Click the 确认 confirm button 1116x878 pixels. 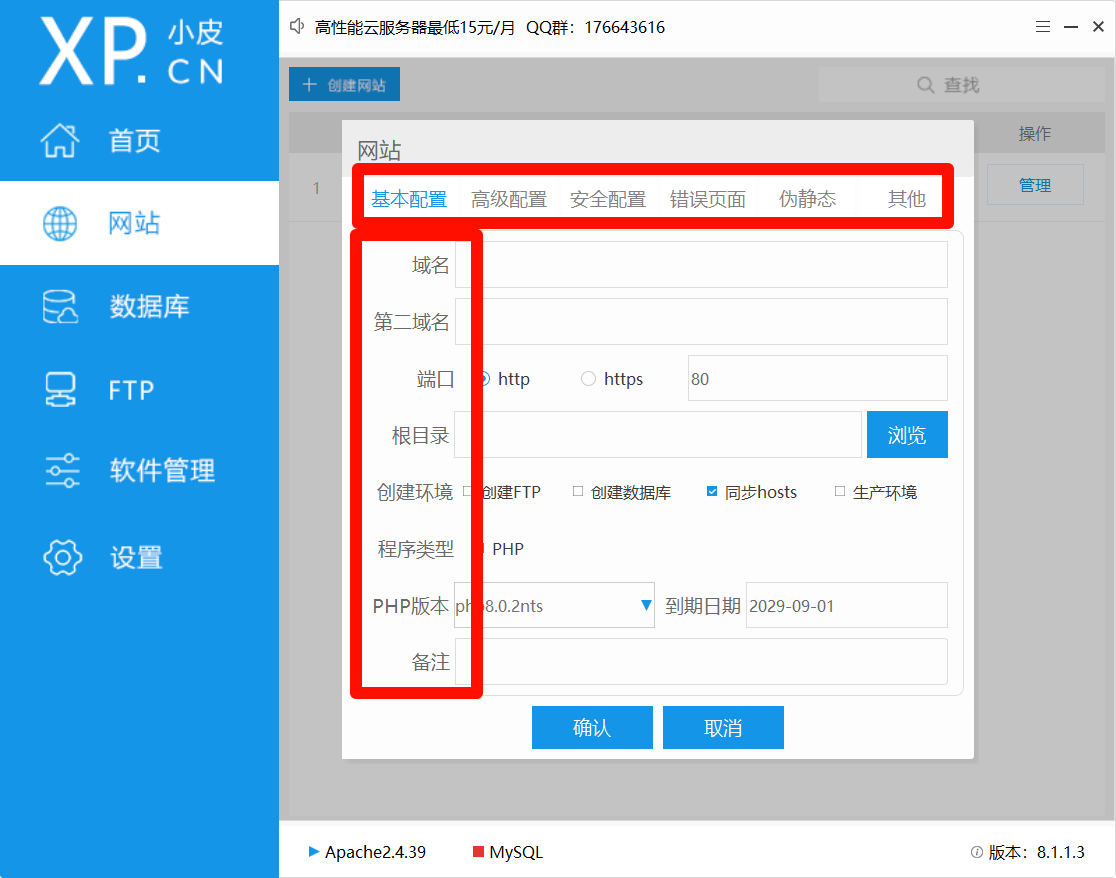(592, 727)
